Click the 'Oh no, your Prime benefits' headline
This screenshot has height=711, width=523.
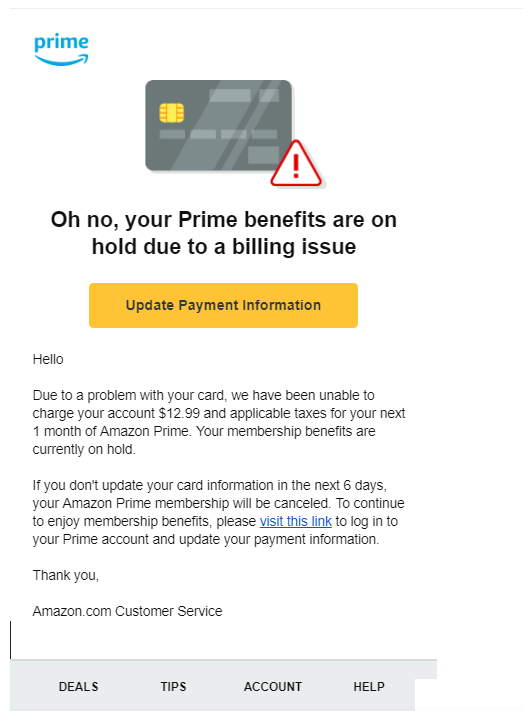point(224,233)
